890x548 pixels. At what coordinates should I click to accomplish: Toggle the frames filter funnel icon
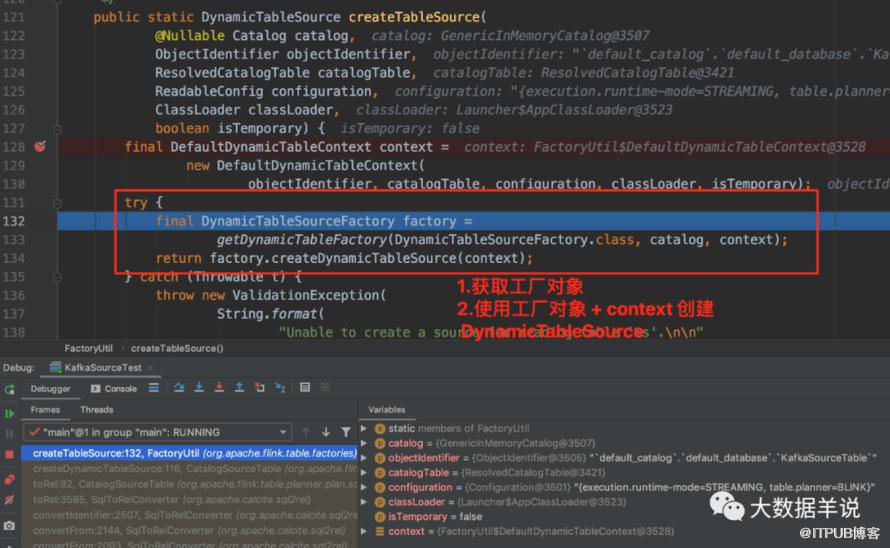(346, 432)
